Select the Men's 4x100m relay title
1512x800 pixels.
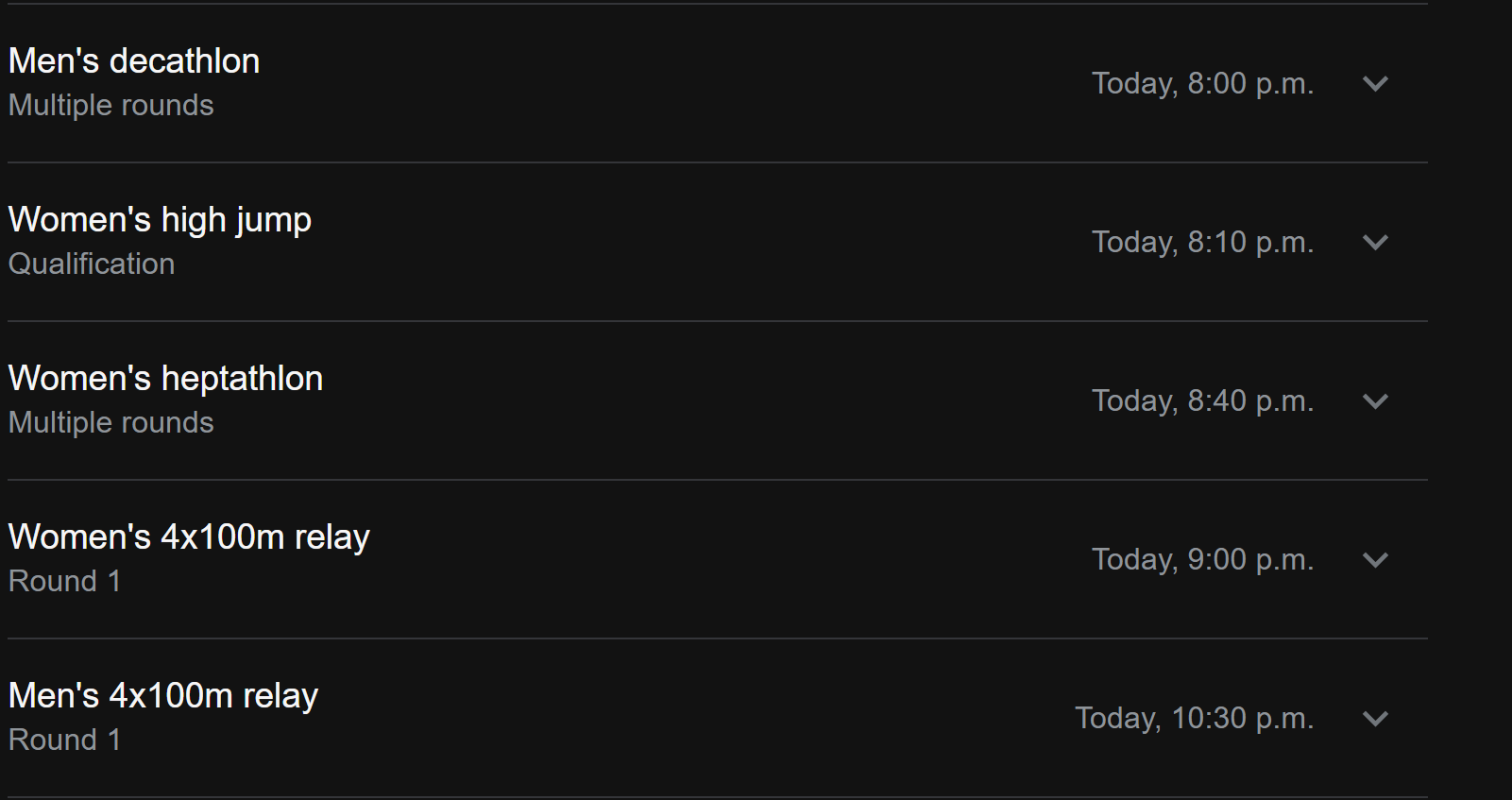[x=163, y=696]
